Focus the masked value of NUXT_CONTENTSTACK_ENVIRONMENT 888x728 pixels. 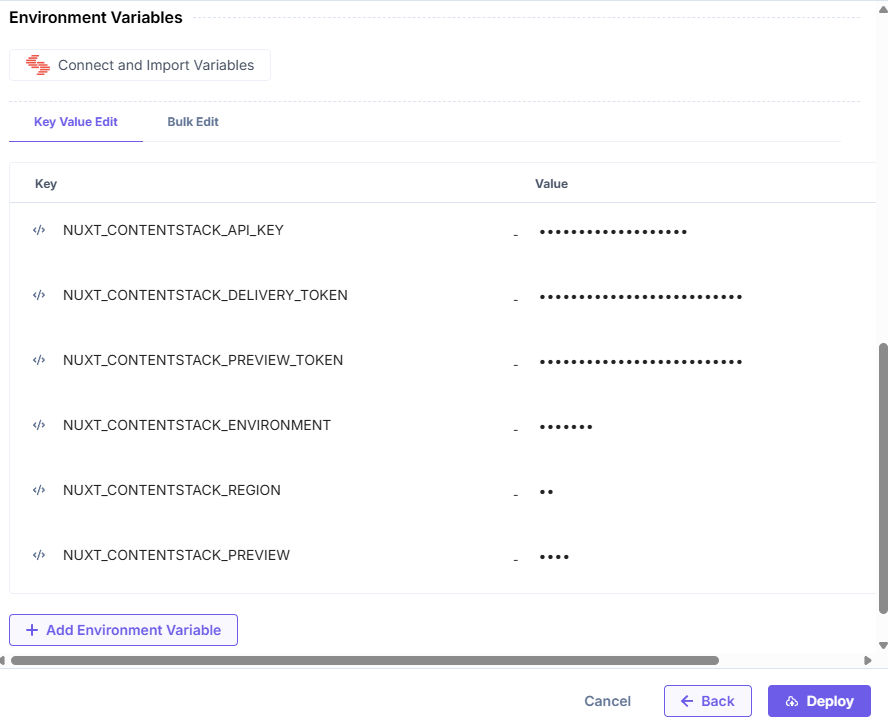click(566, 427)
